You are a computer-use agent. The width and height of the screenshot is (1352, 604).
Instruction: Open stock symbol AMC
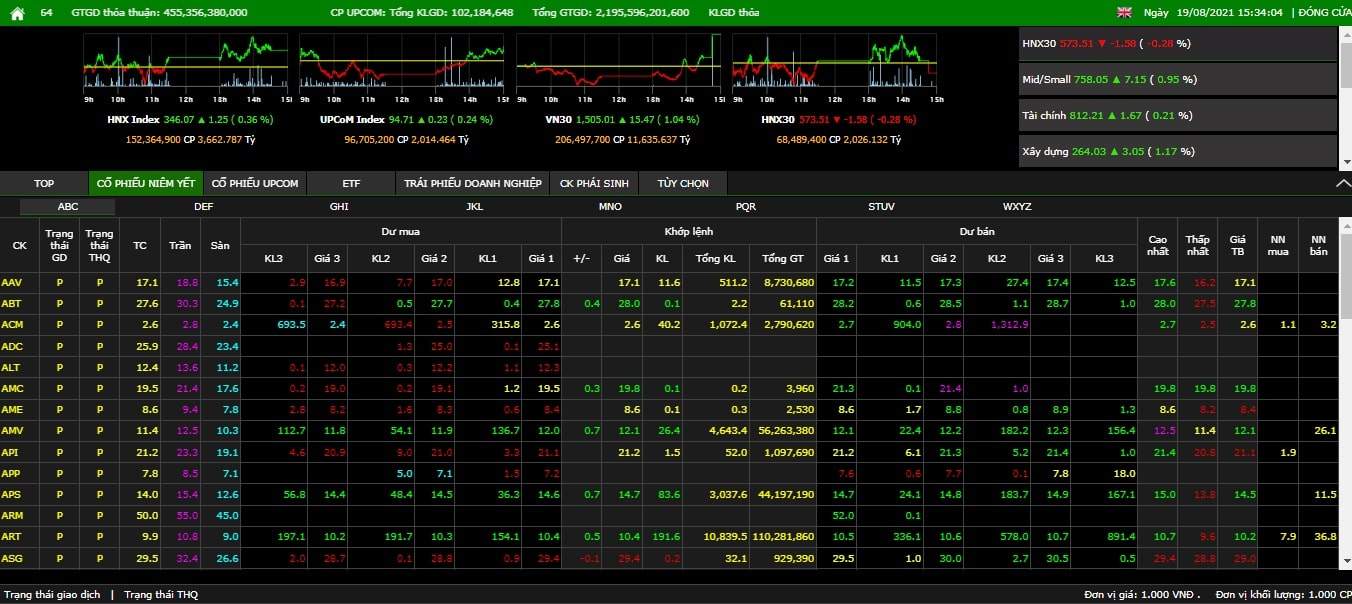click(x=12, y=389)
